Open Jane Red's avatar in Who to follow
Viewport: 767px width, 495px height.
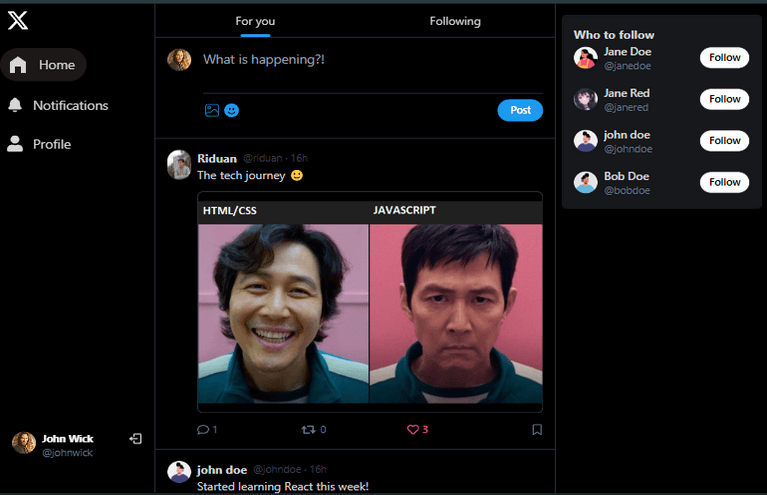586,100
